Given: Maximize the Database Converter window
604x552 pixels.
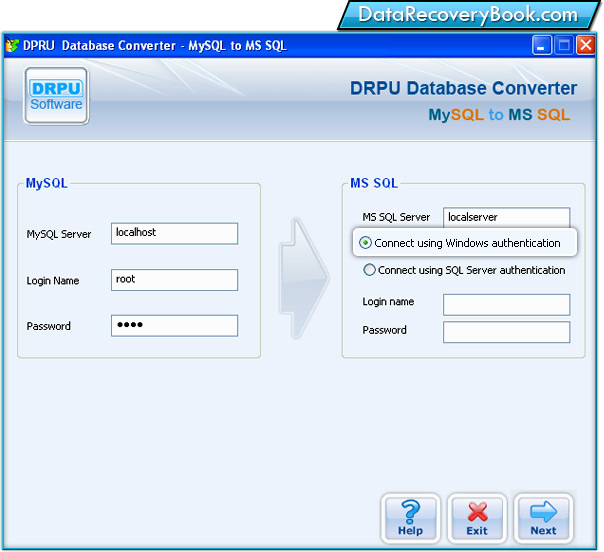Looking at the screenshot, I should click(564, 45).
